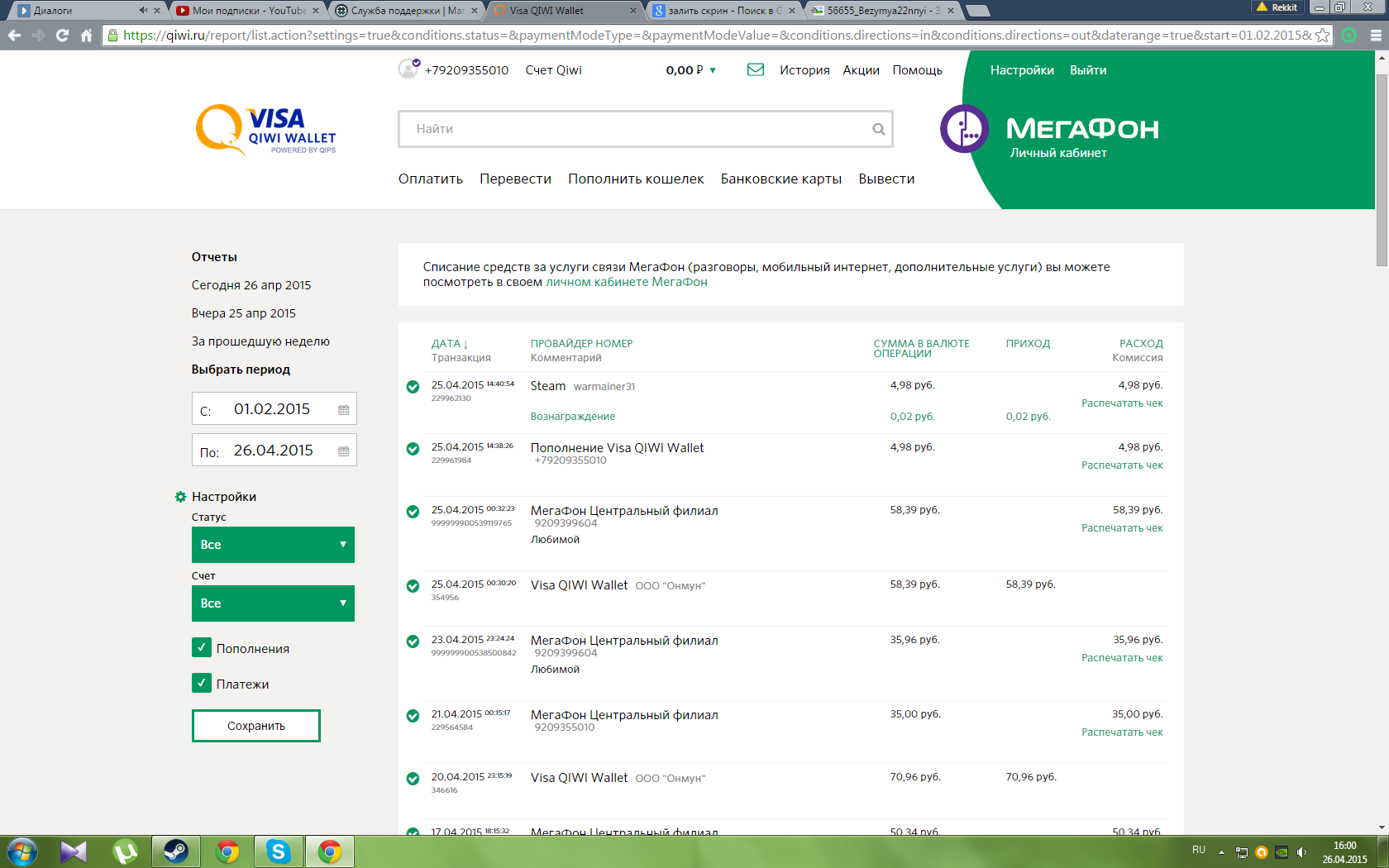Expand the Статус dropdown showing Все
The height and width of the screenshot is (868, 1389).
tap(273, 545)
